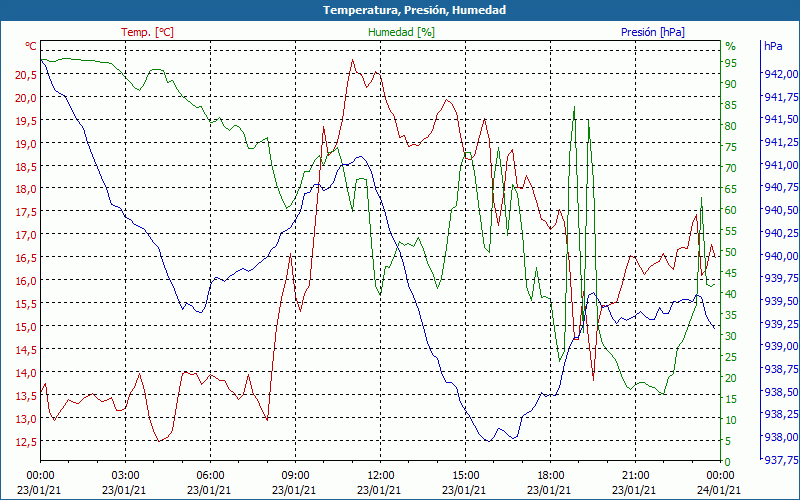This screenshot has width=800, height=500.
Task: Click the '12,5' temperature axis tick
Action: coord(26,442)
